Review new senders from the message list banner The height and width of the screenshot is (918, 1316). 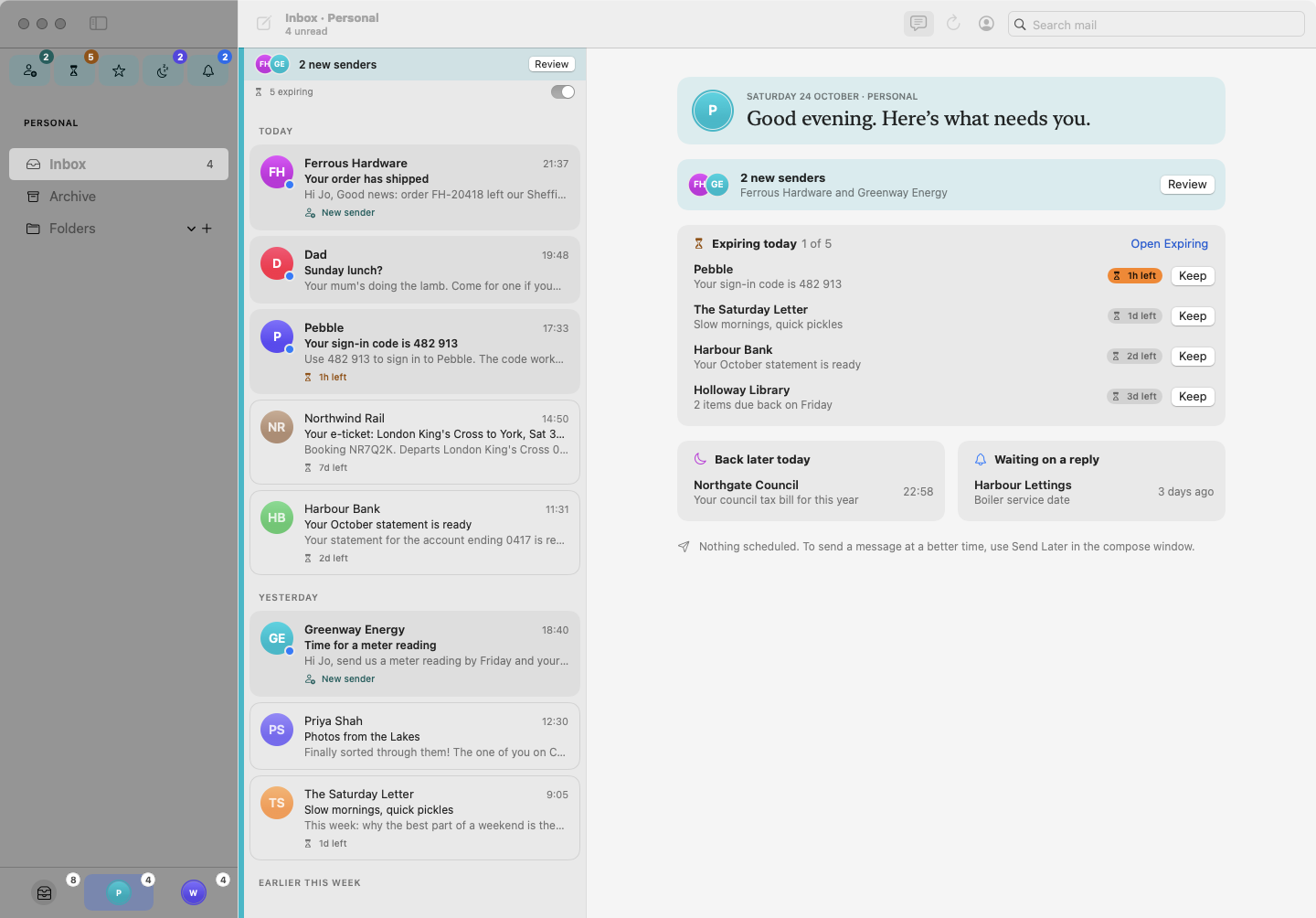(552, 64)
